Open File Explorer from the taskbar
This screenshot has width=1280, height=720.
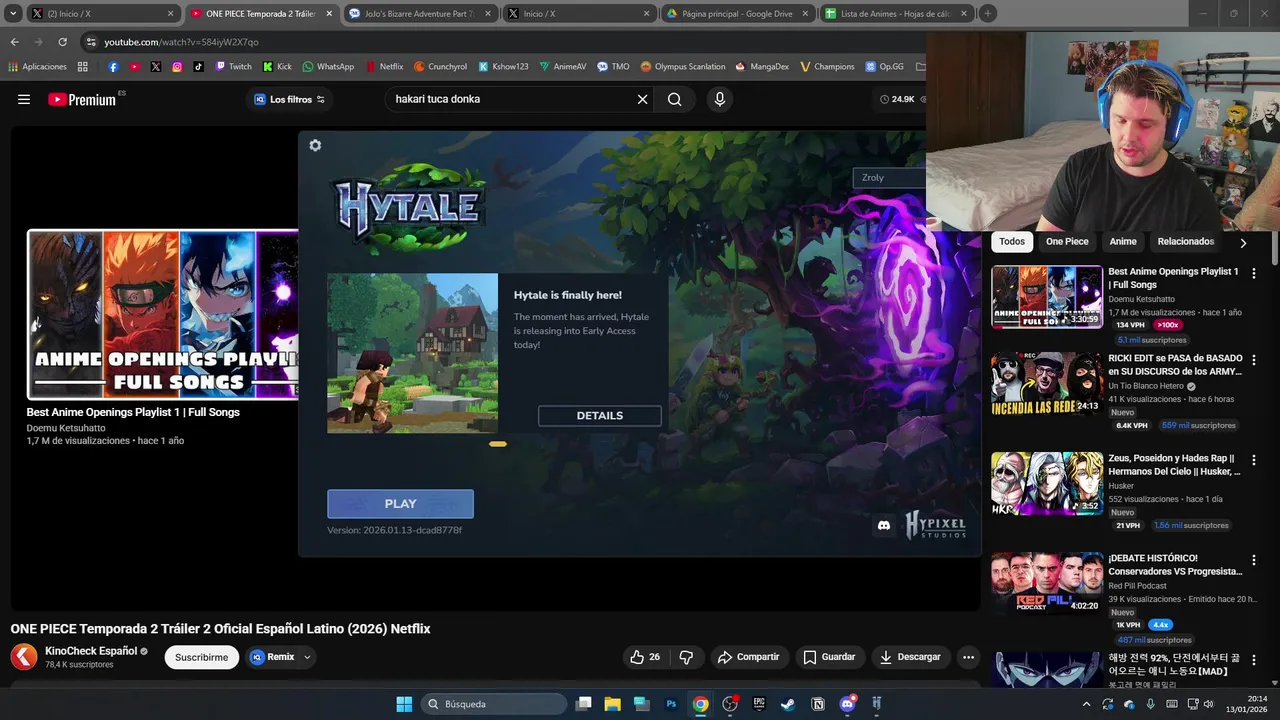click(613, 704)
